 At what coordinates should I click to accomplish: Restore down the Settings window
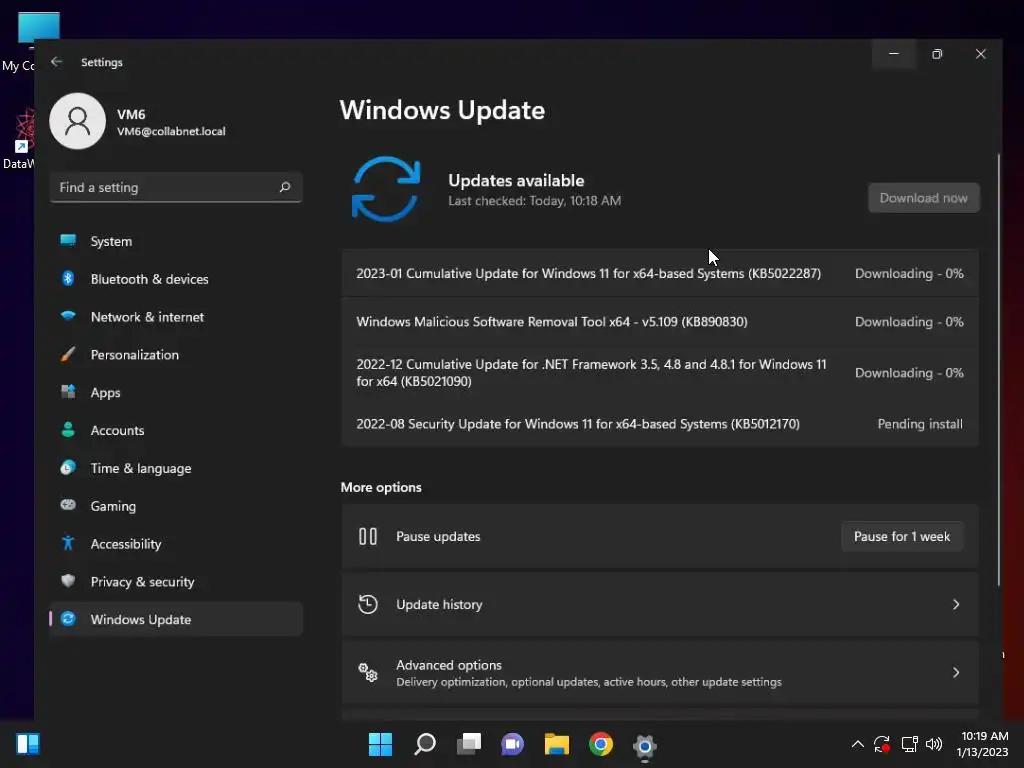point(937,54)
